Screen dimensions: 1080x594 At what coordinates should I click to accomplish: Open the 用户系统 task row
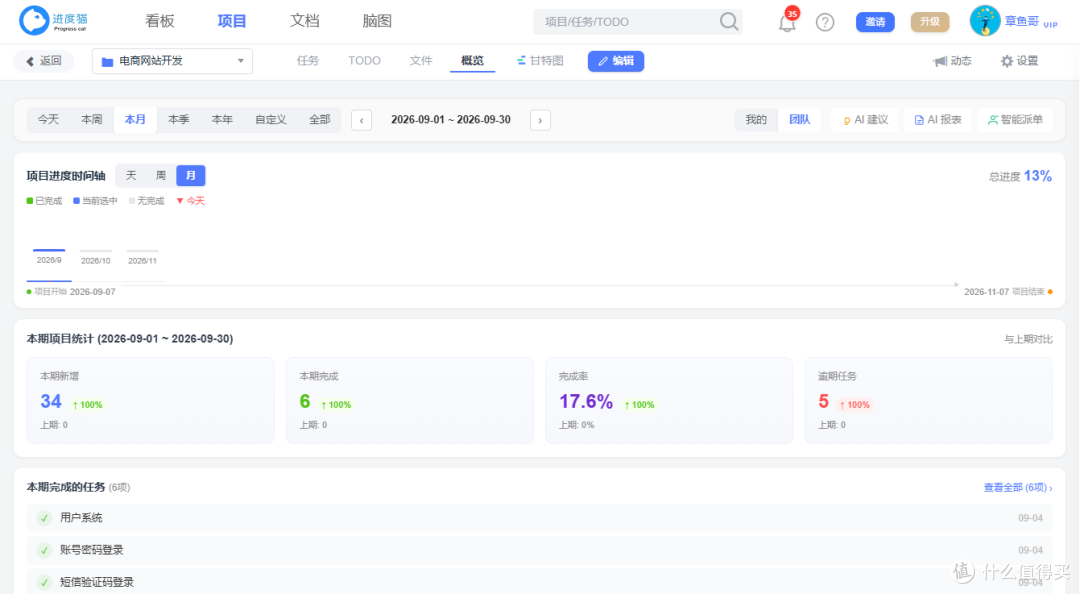(x=540, y=518)
